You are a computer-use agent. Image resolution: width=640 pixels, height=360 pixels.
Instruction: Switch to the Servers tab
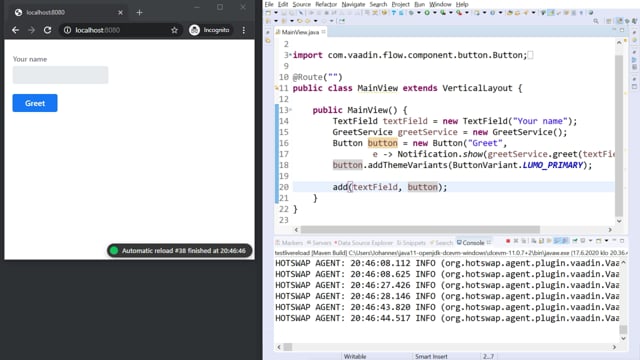click(319, 242)
